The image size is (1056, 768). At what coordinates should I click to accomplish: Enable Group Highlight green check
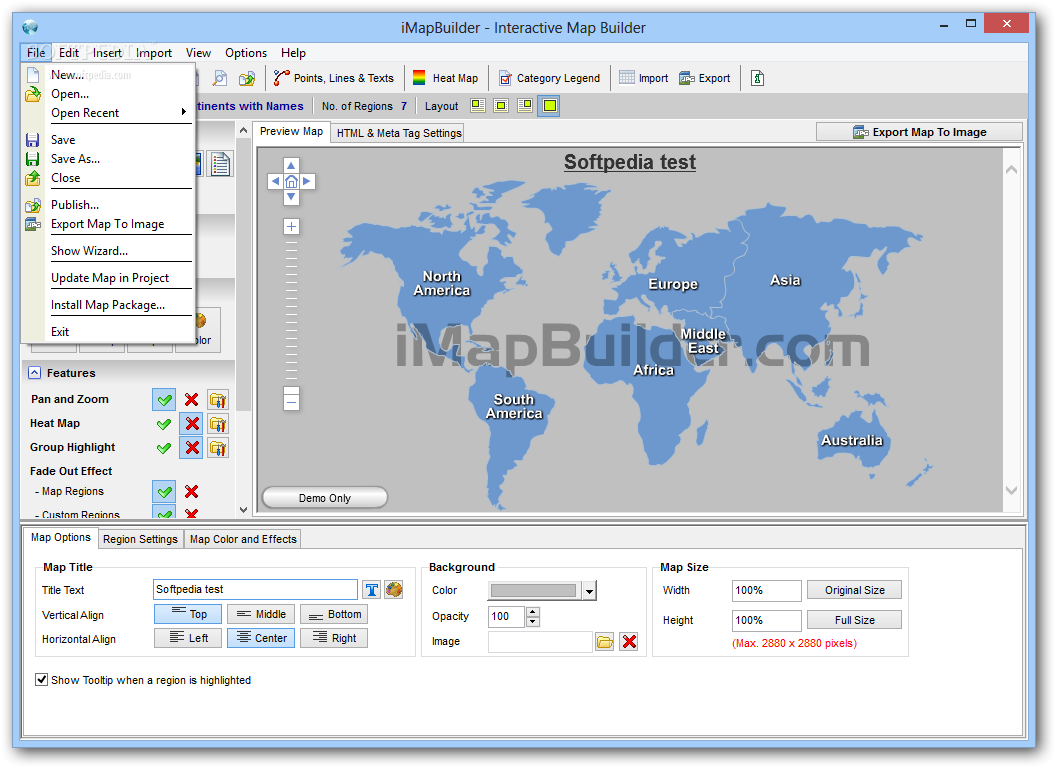pyautogui.click(x=164, y=448)
